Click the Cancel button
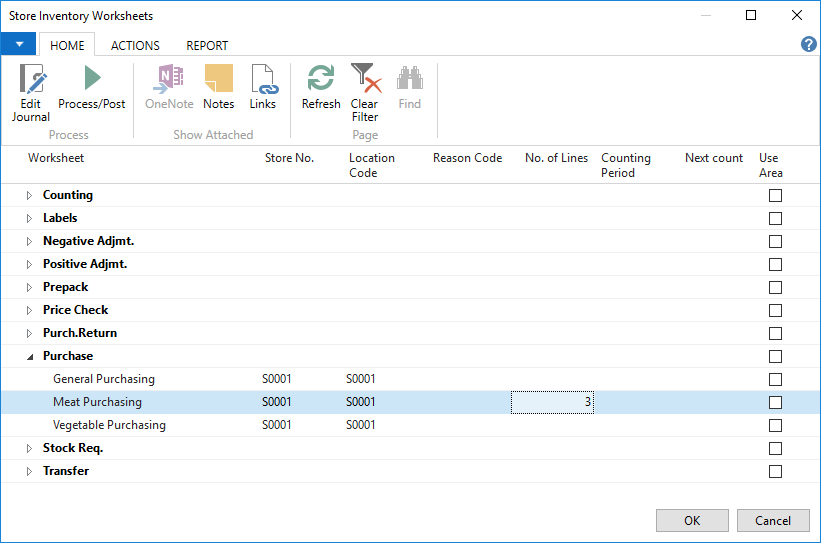The width and height of the screenshot is (821, 543). click(x=772, y=520)
